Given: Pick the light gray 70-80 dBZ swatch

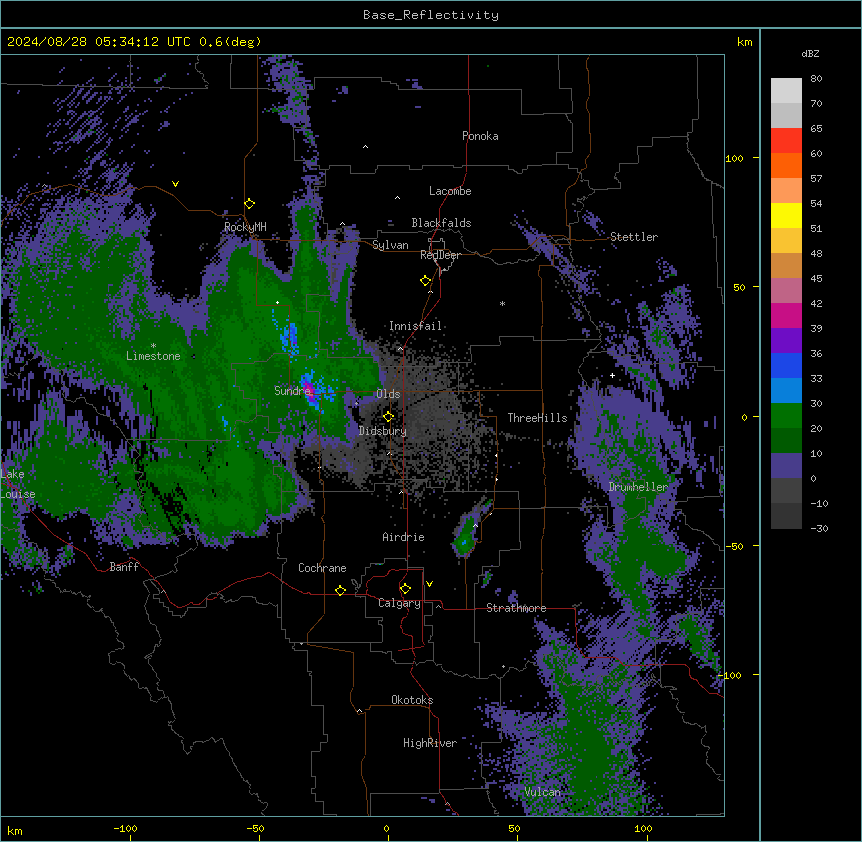Looking at the screenshot, I should coord(786,91).
